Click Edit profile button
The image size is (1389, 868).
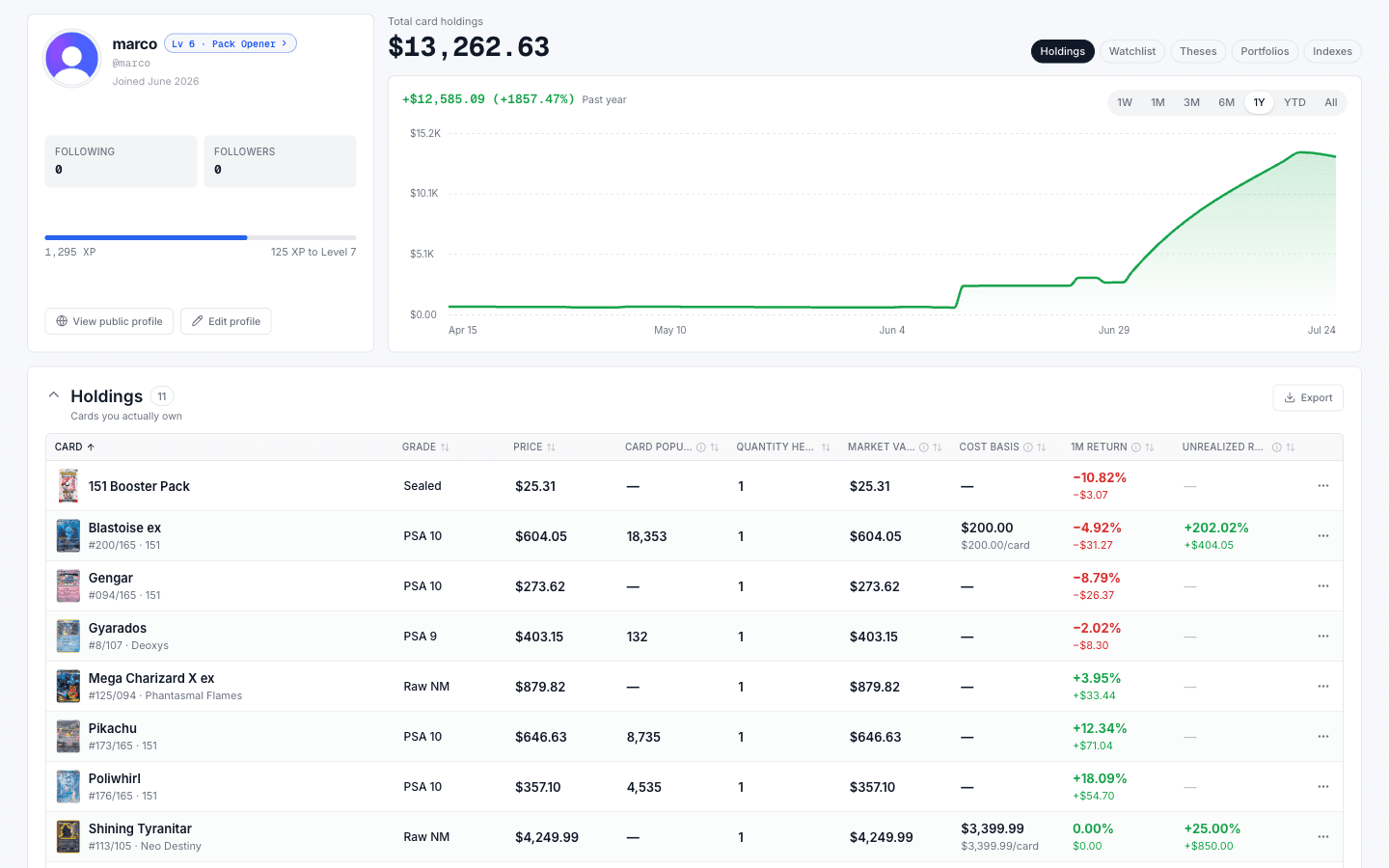[226, 321]
